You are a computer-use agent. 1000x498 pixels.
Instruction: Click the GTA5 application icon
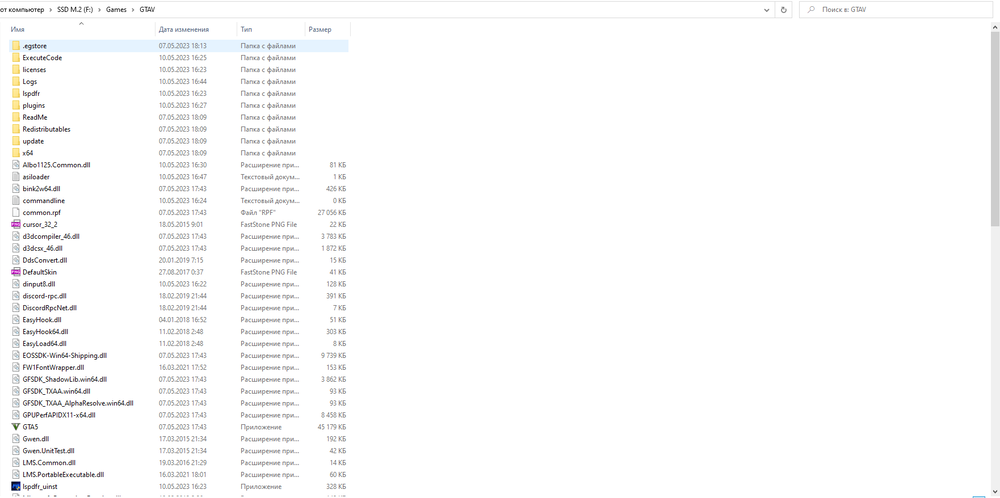click(x=16, y=427)
